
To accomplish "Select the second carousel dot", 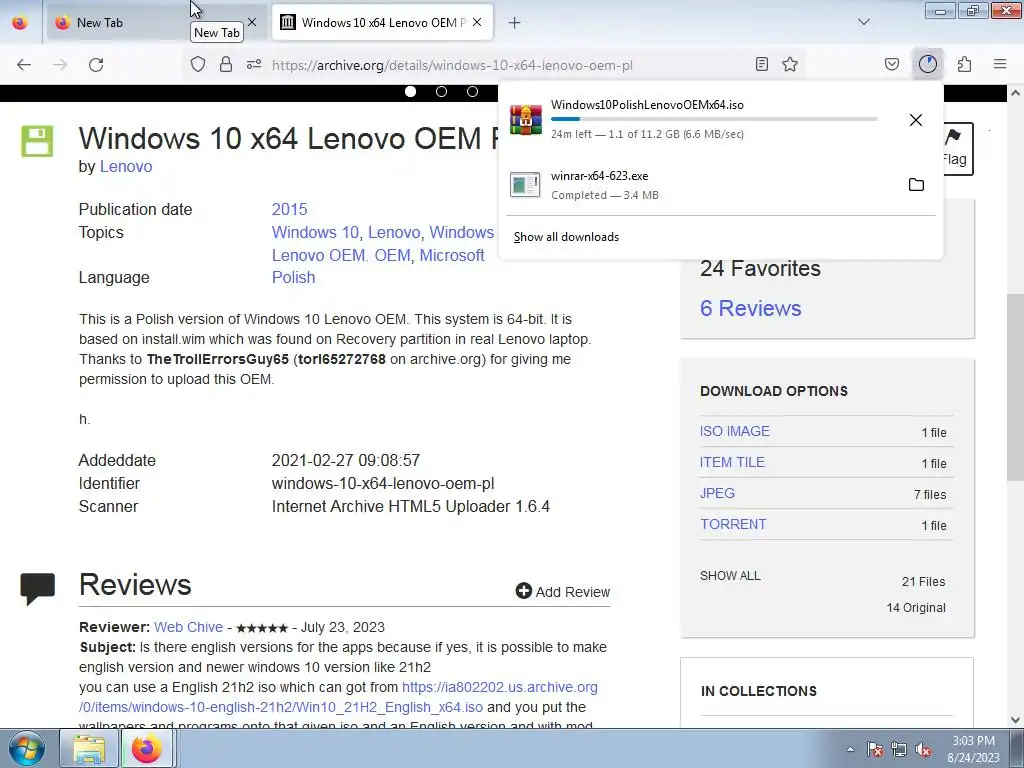I will [x=441, y=91].
